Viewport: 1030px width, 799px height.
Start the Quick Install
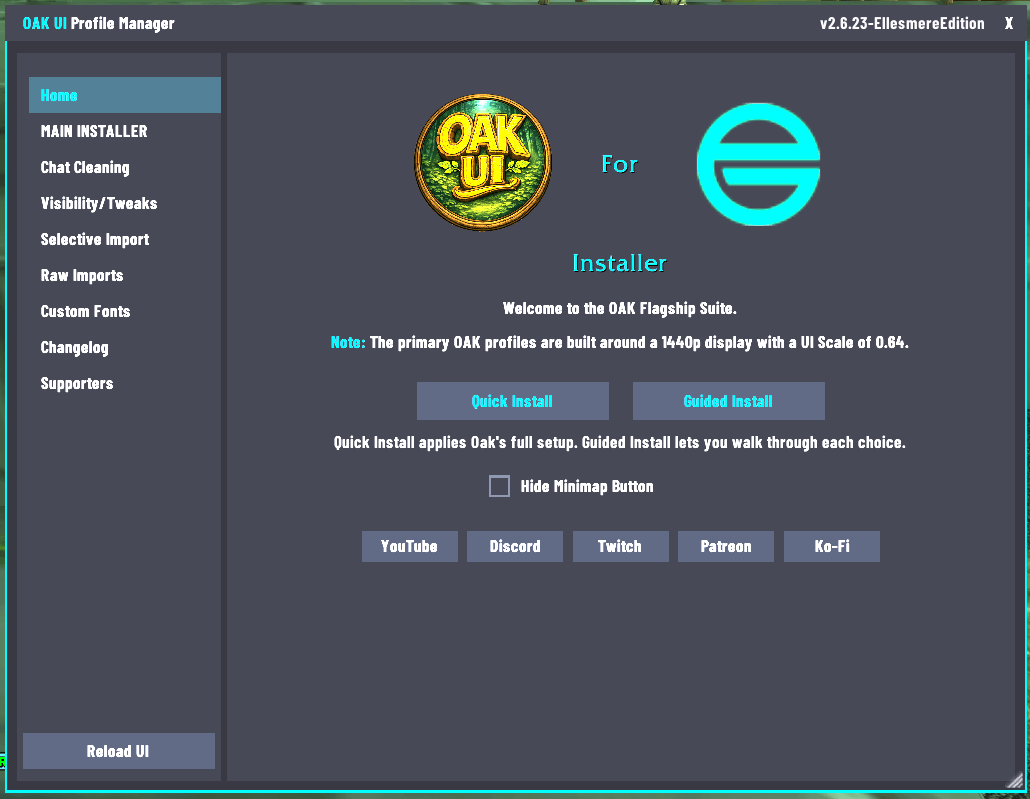tap(512, 401)
